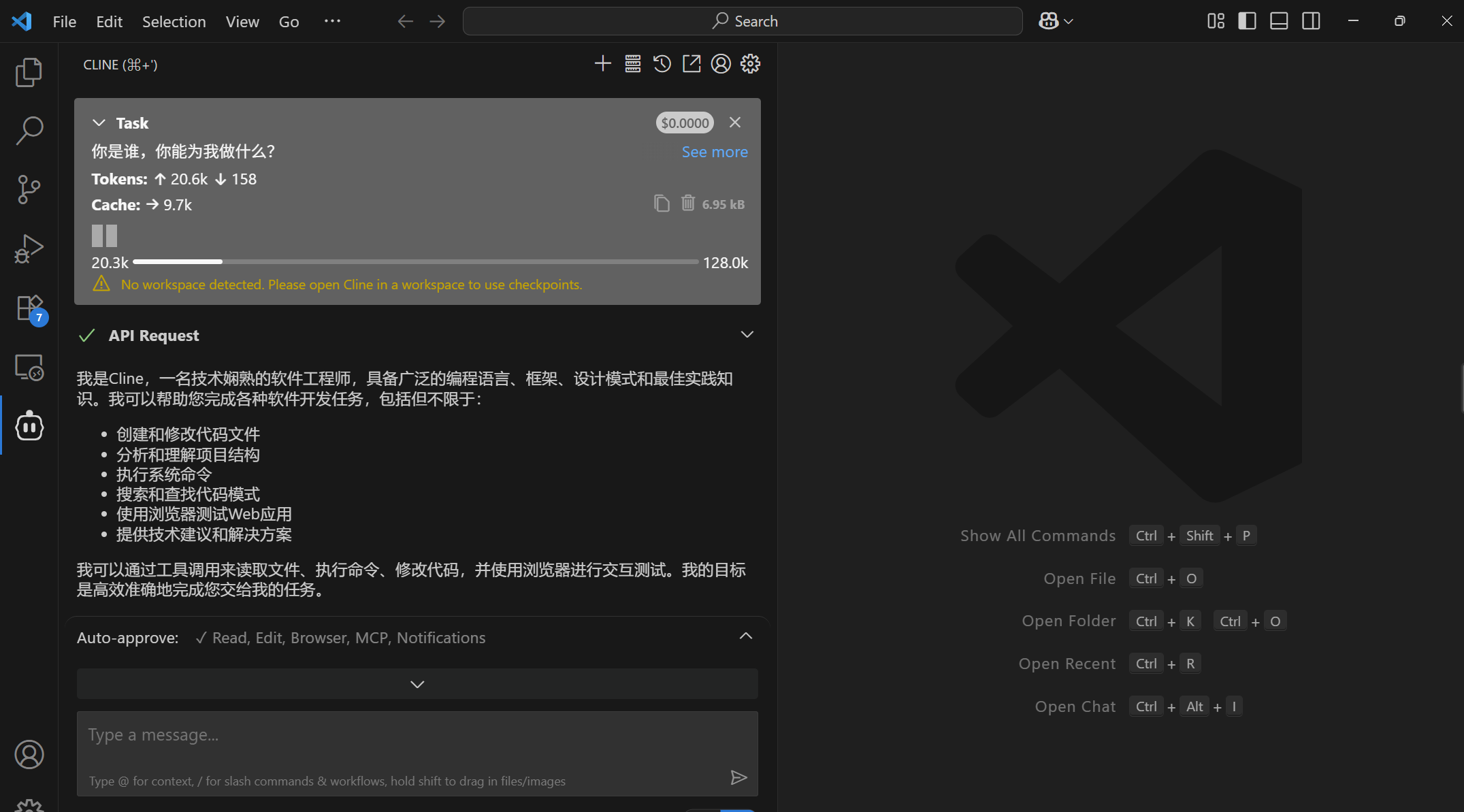This screenshot has height=812, width=1464.
Task: Delete task using trash icon
Action: (688, 203)
